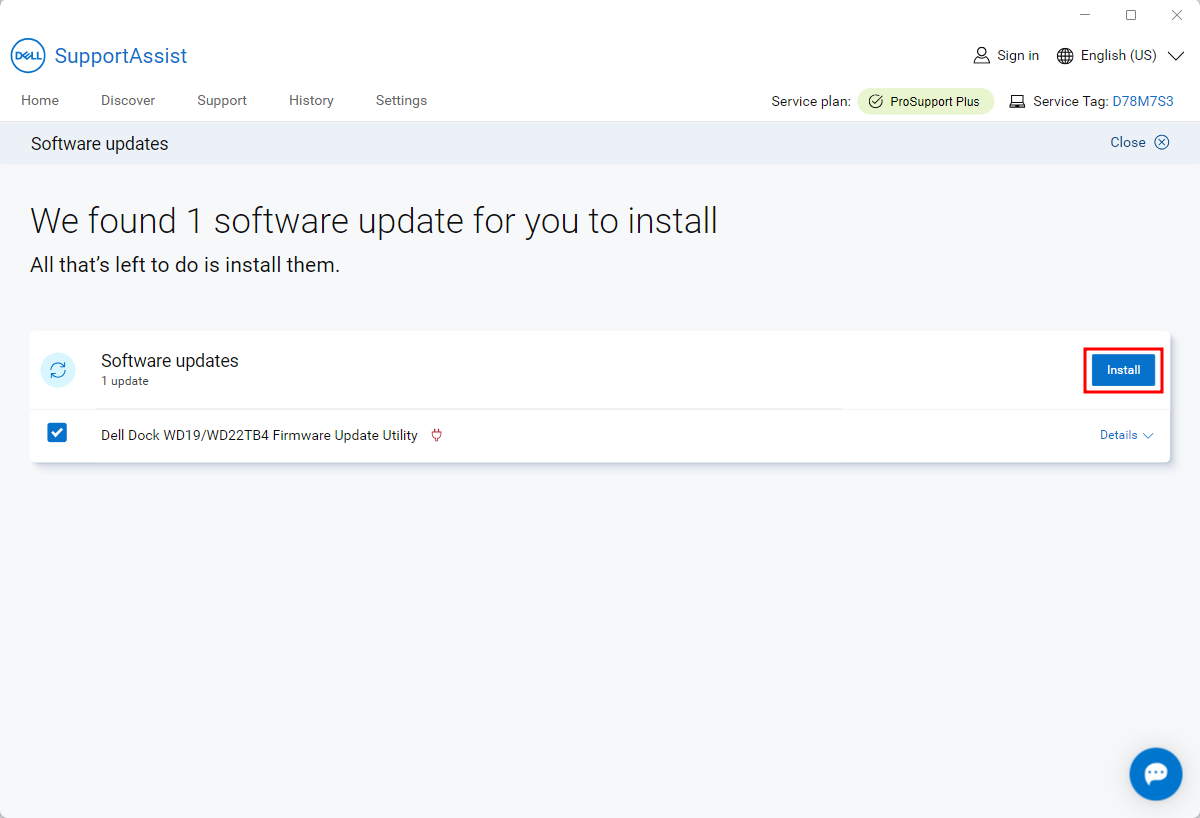
Task: Click the '1 update' count text
Action: (125, 381)
